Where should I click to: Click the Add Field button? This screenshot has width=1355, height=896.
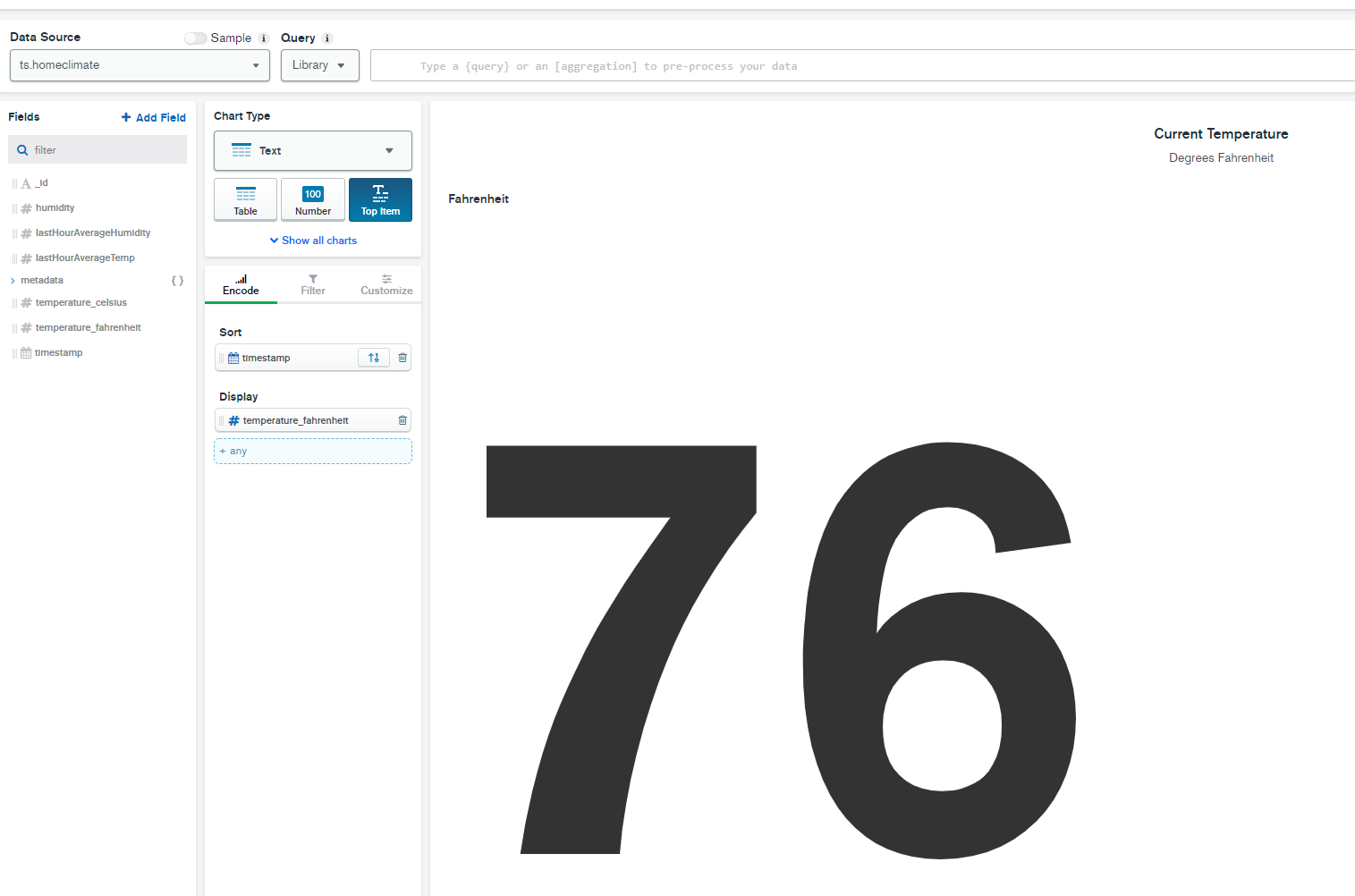tap(154, 117)
